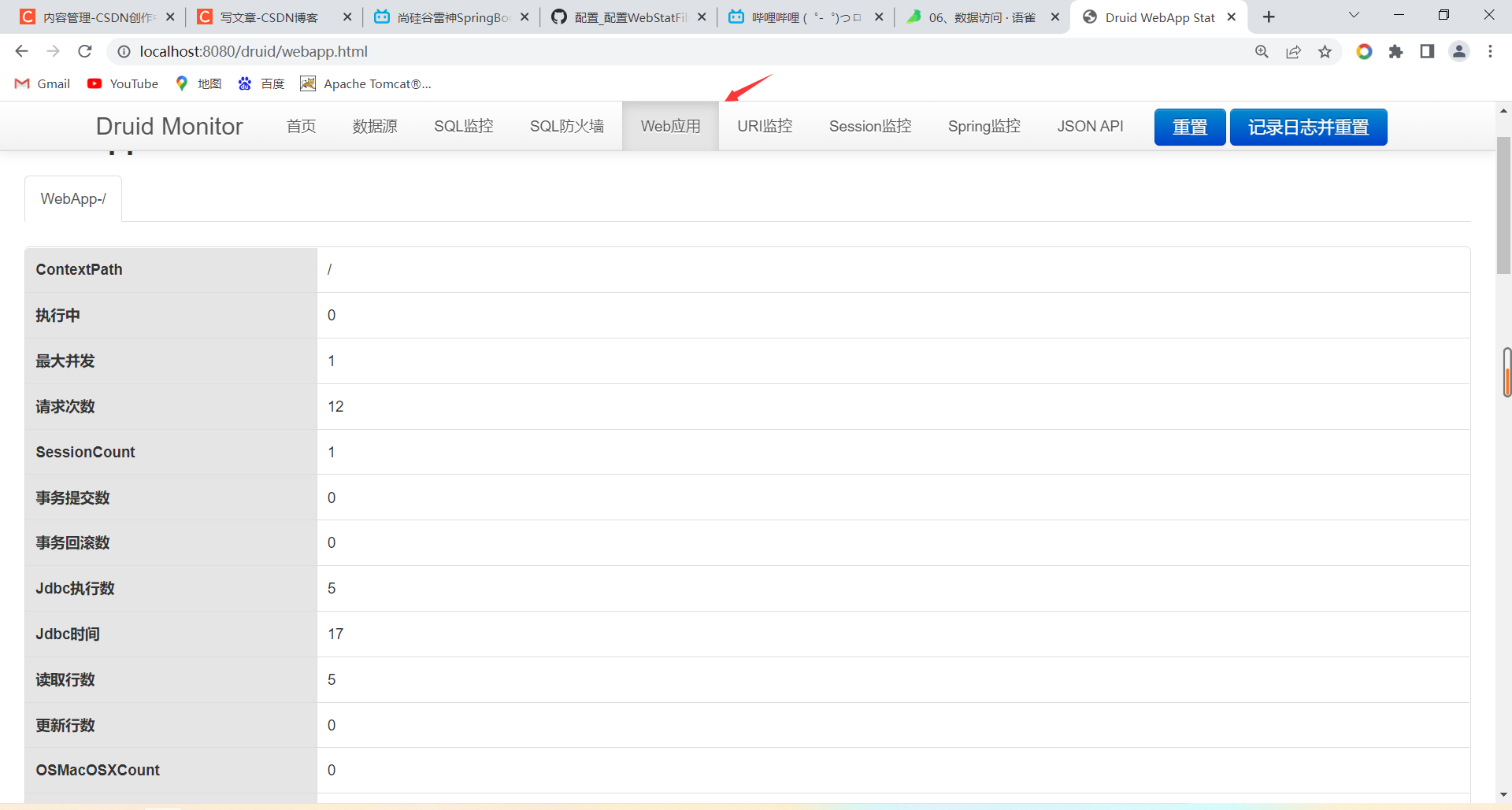The height and width of the screenshot is (810, 1512).
Task: Click the 读取行数 row label
Action: (65, 679)
